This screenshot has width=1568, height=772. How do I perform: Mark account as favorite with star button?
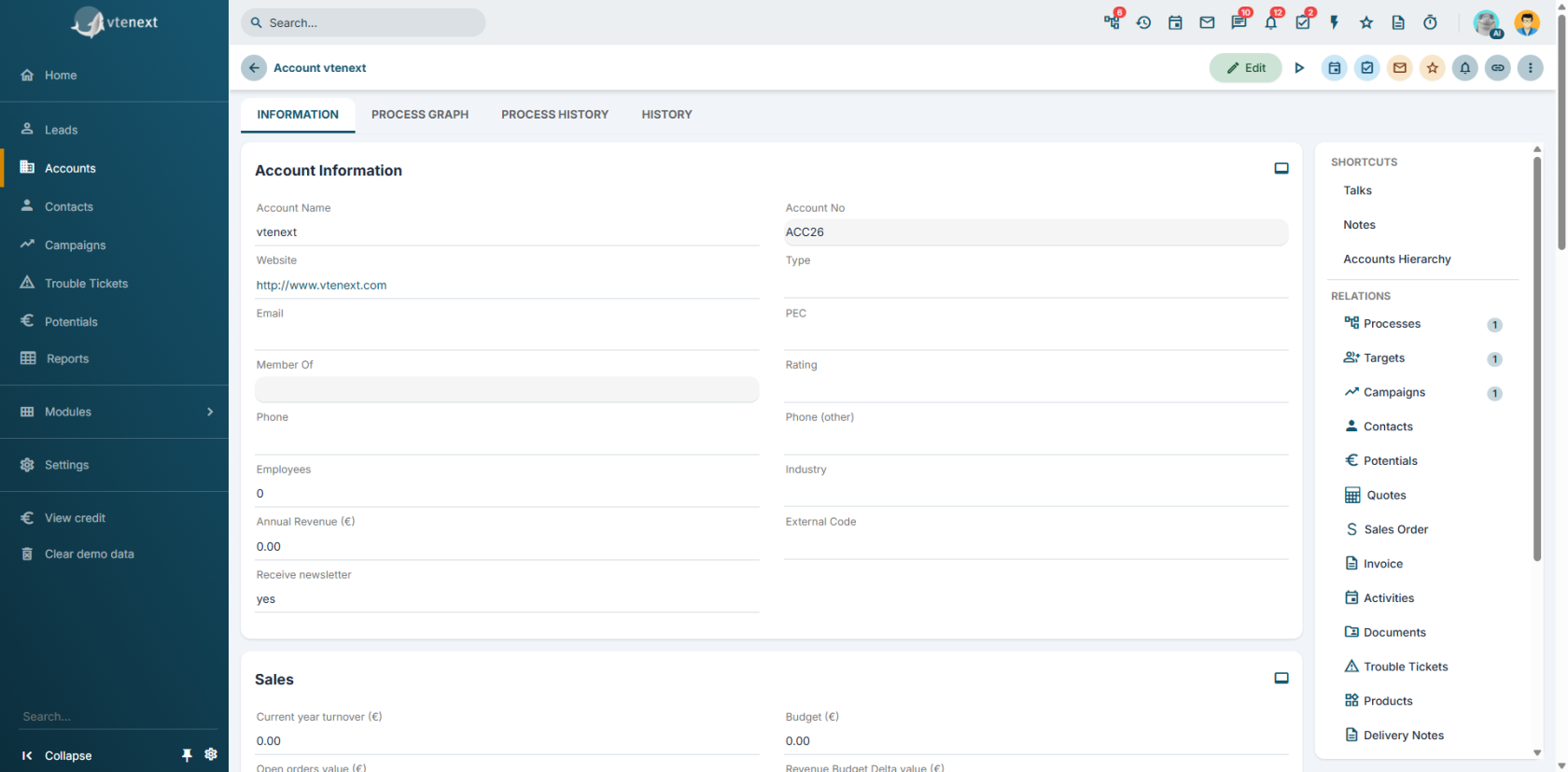[x=1433, y=68]
